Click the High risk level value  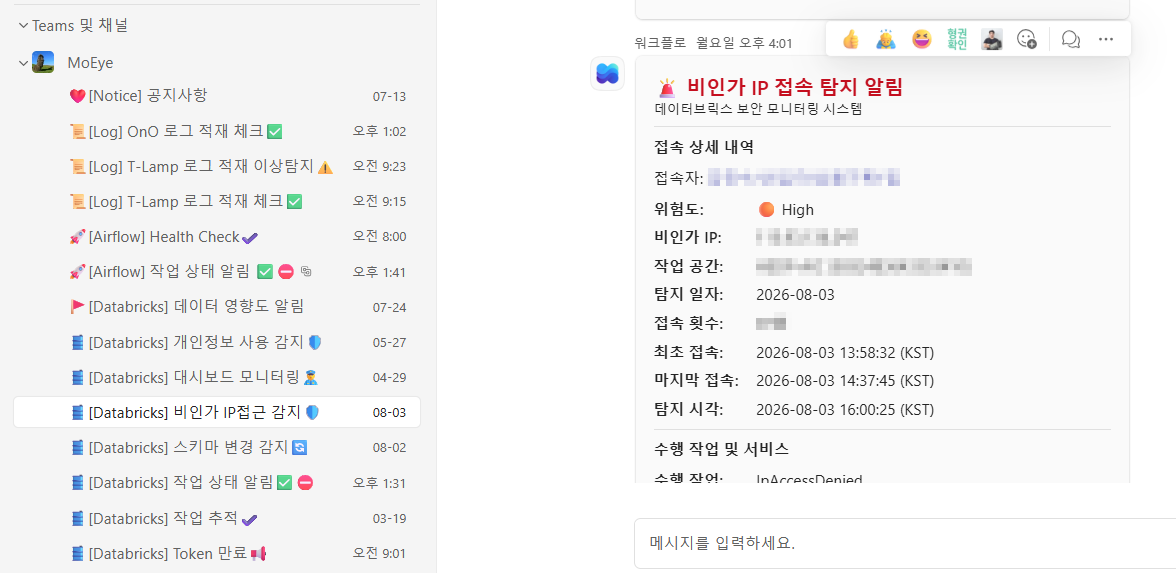pyautogui.click(x=797, y=209)
